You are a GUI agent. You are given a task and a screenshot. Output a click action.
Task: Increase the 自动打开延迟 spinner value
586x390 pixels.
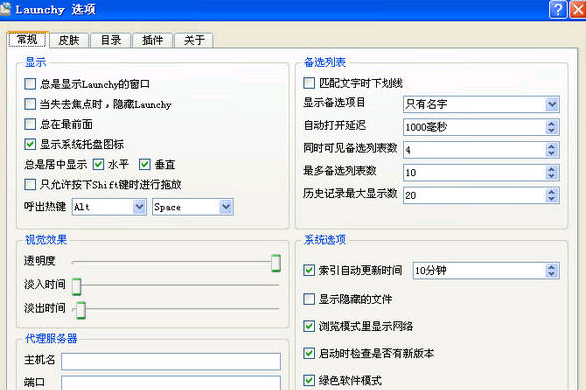552,124
